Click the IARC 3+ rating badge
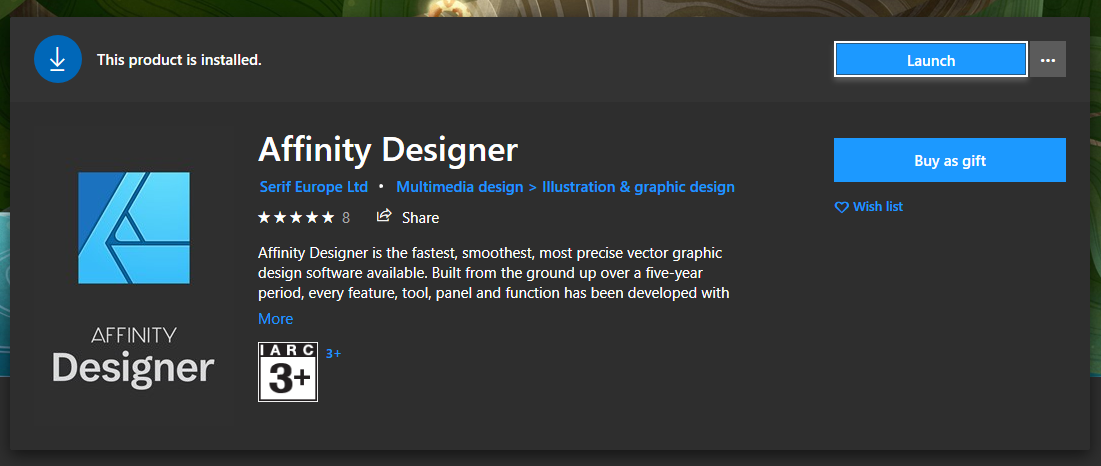The height and width of the screenshot is (466, 1101). [x=288, y=372]
